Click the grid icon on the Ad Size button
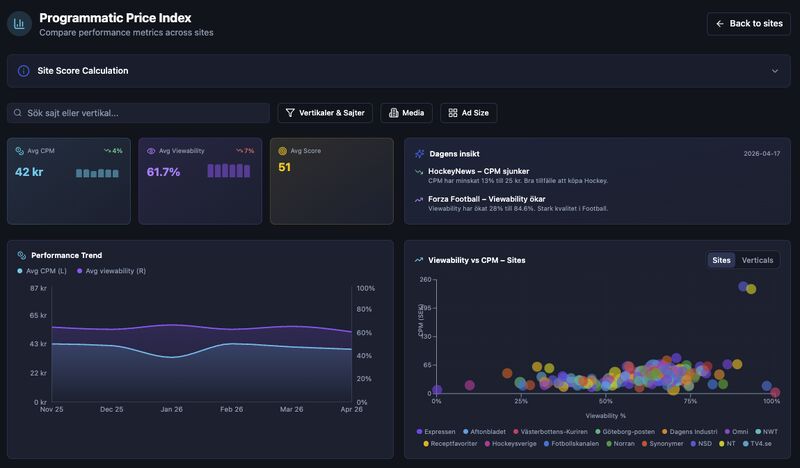The image size is (800, 468). tap(453, 113)
